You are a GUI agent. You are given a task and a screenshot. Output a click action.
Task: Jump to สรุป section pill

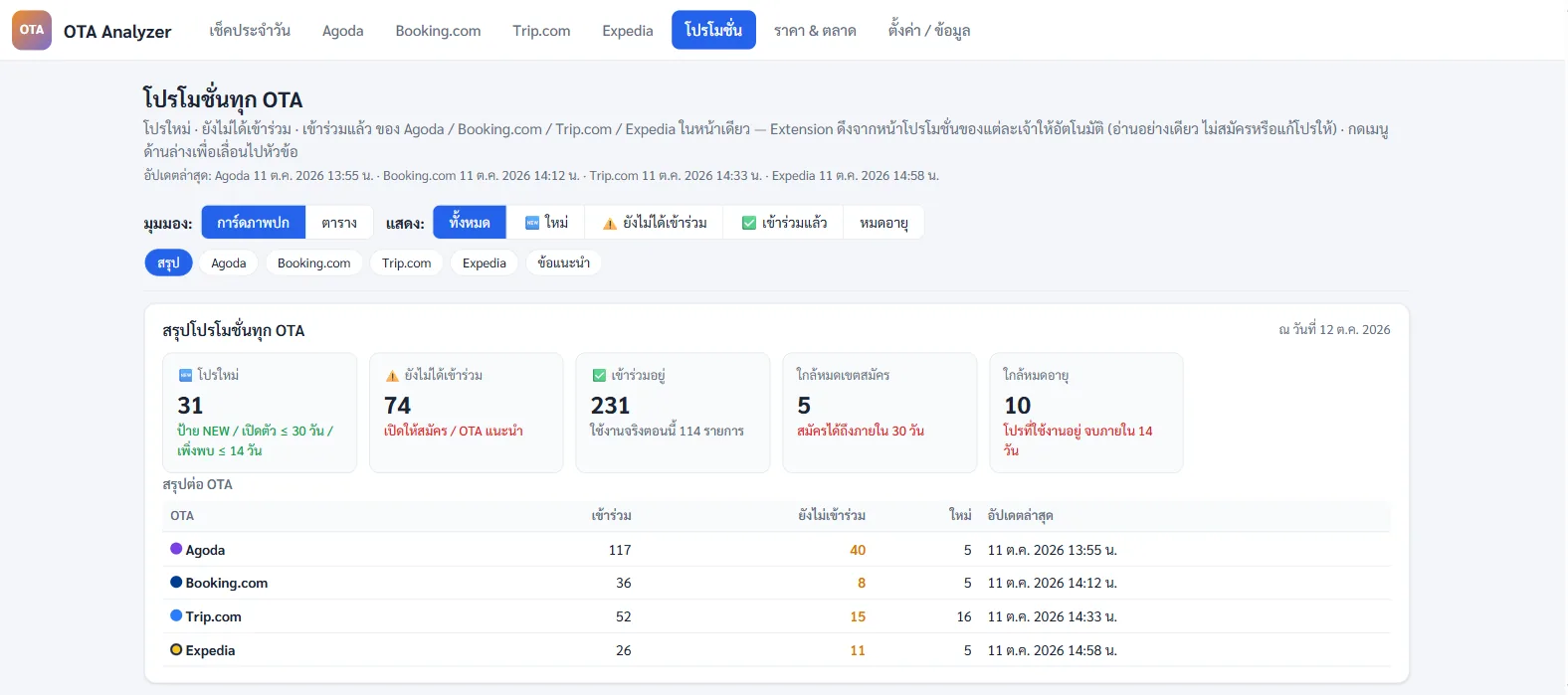point(168,262)
